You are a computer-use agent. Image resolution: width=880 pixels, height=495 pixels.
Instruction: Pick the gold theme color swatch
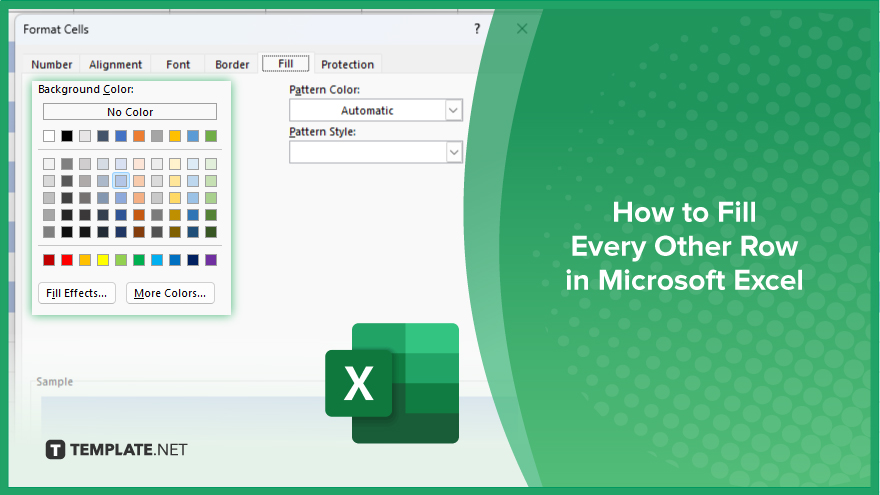click(175, 136)
